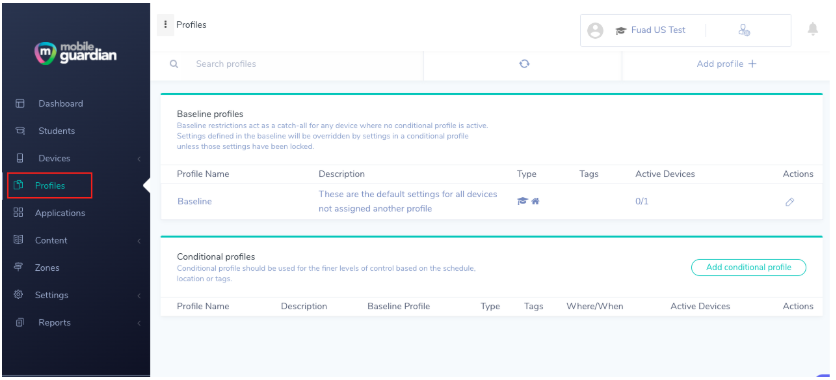Click the Conditional profiles heading
This screenshot has height=380, width=836.
(216, 256)
